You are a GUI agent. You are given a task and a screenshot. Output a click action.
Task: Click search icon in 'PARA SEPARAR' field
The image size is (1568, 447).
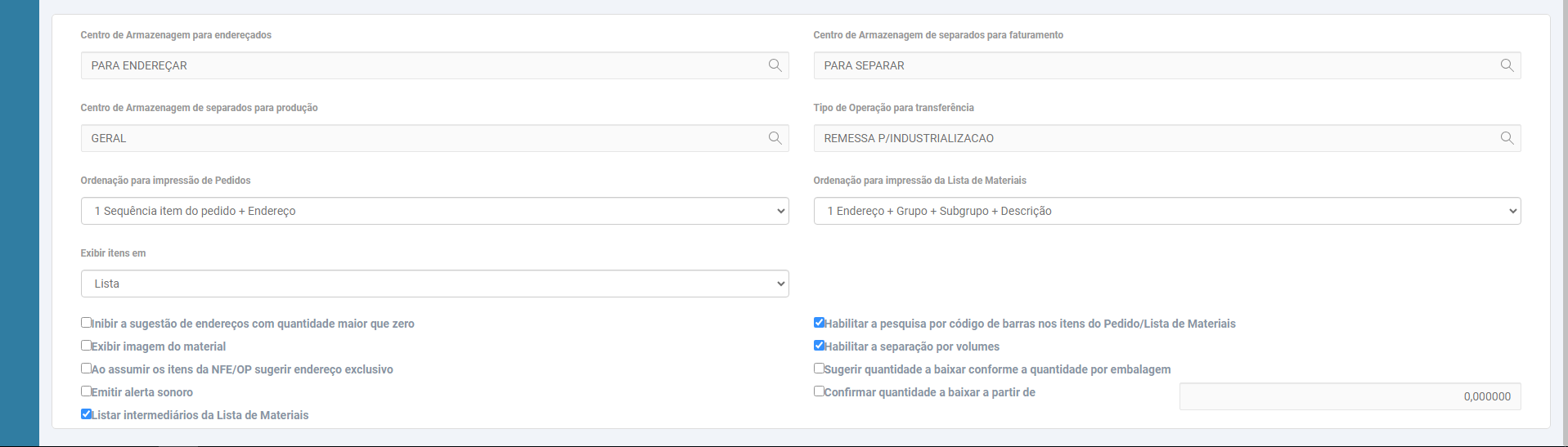pos(1507,65)
